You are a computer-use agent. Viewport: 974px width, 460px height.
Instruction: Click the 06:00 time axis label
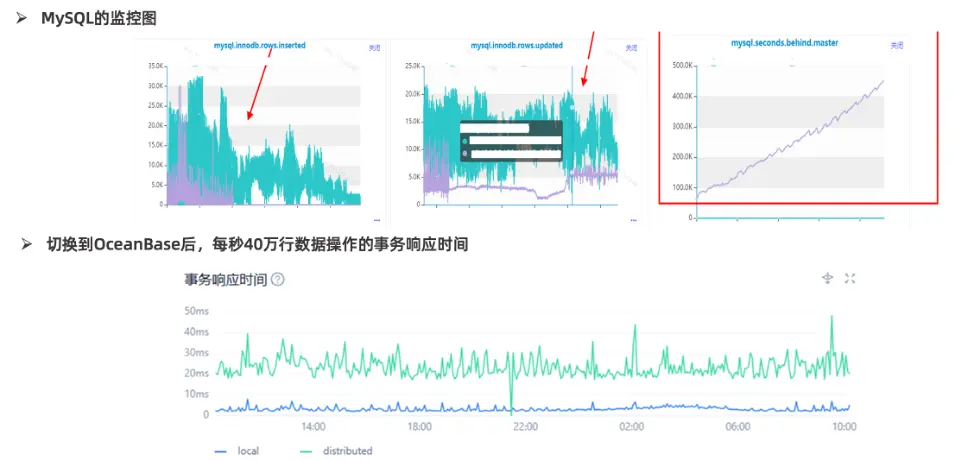[737, 426]
